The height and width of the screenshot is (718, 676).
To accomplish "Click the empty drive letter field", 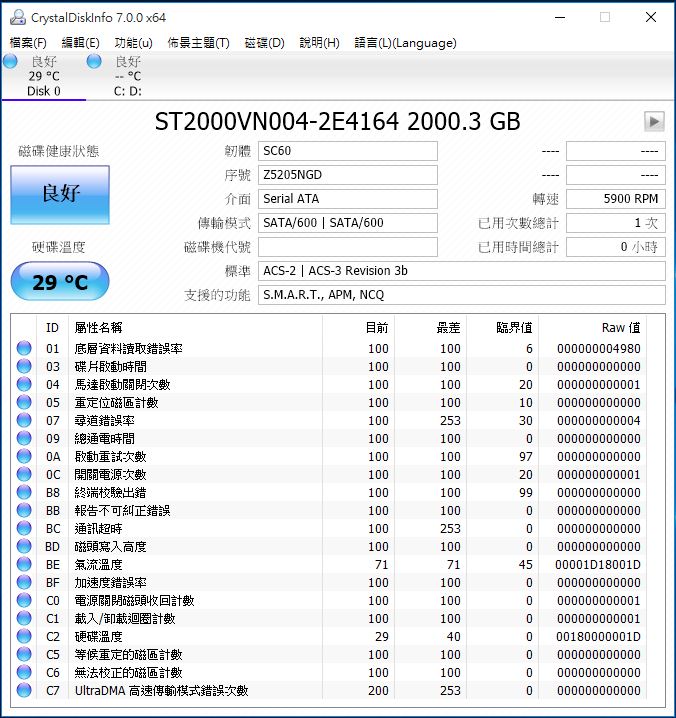I will 348,247.
